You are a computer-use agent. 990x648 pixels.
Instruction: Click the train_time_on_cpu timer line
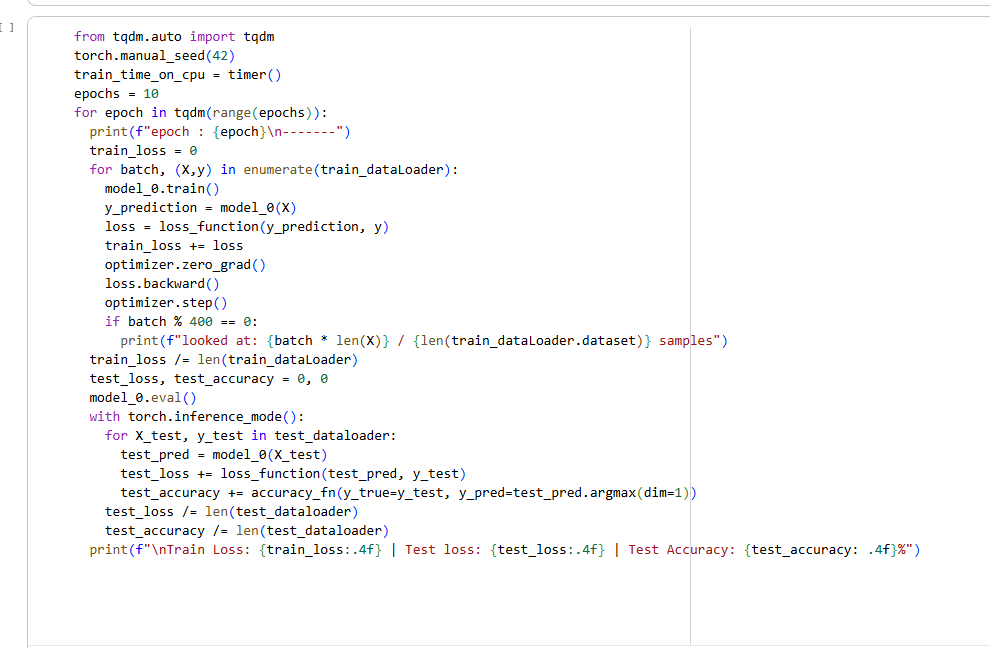178,75
